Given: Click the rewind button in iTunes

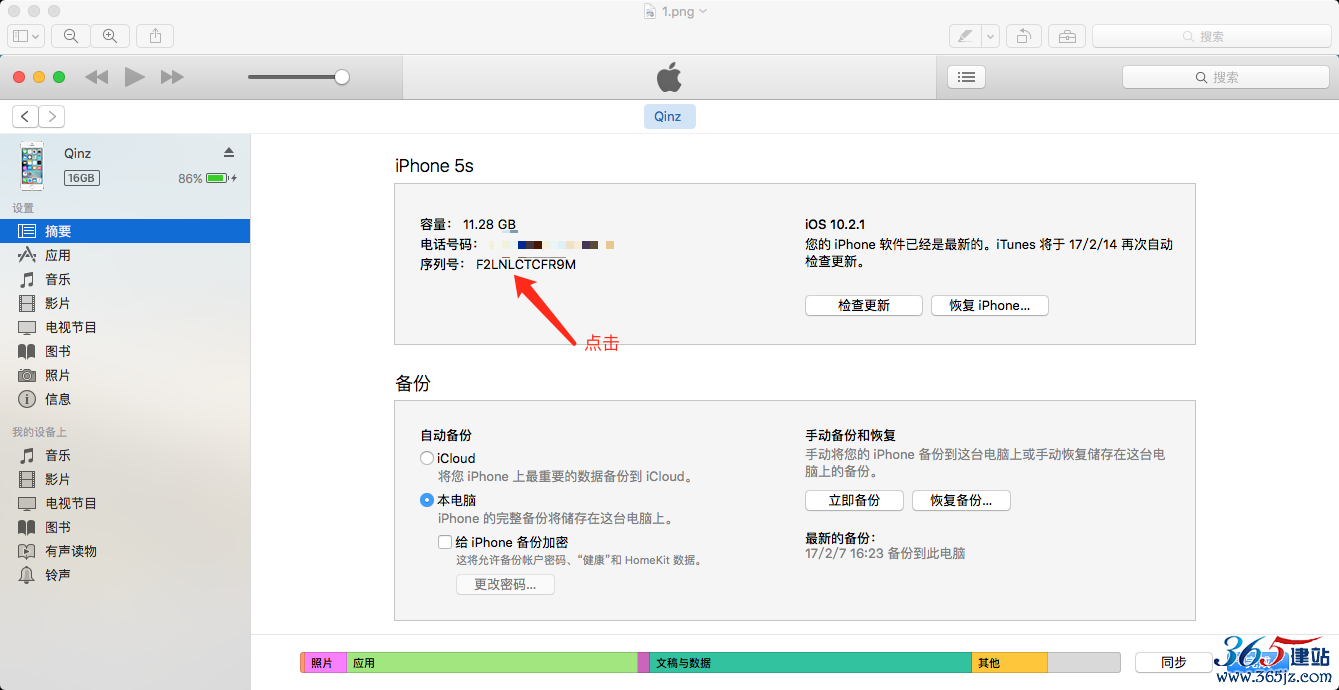Looking at the screenshot, I should [97, 77].
